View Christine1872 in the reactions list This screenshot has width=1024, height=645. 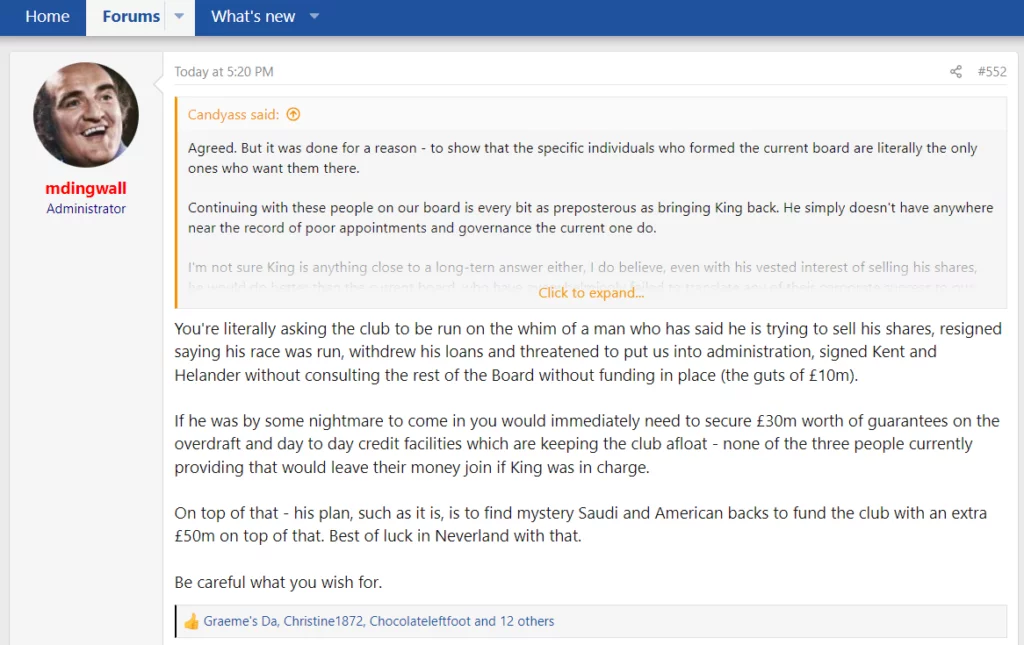[322, 621]
